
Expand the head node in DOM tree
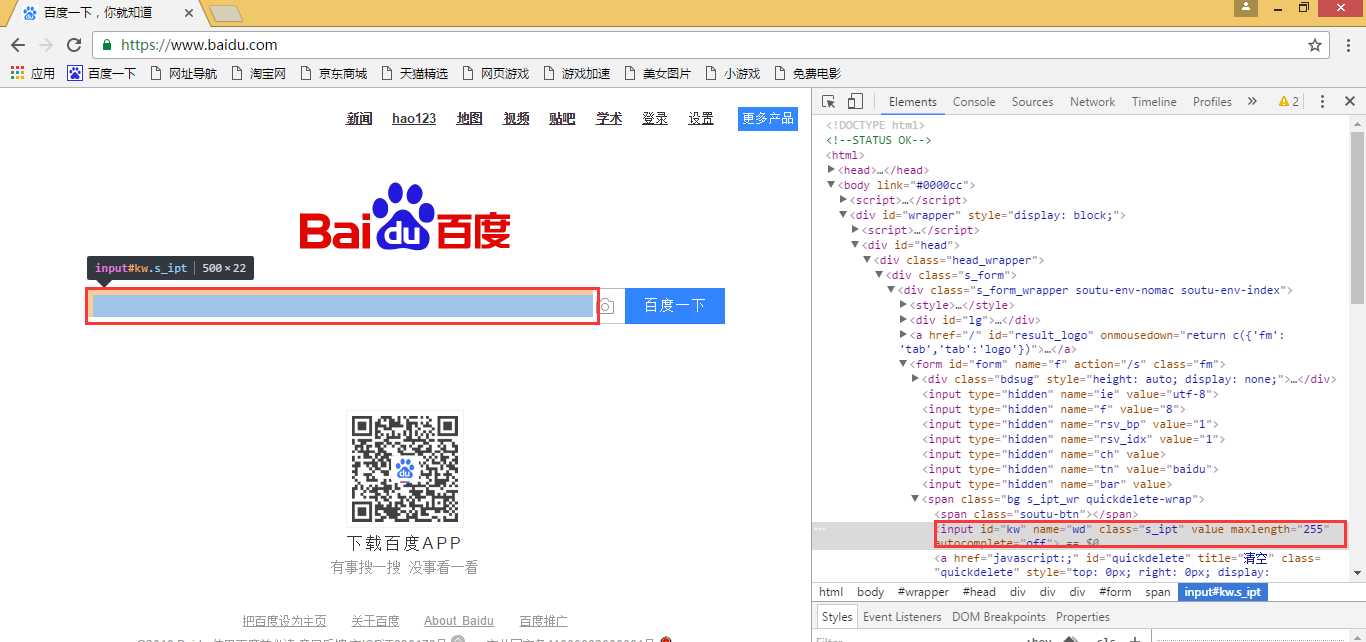click(832, 170)
